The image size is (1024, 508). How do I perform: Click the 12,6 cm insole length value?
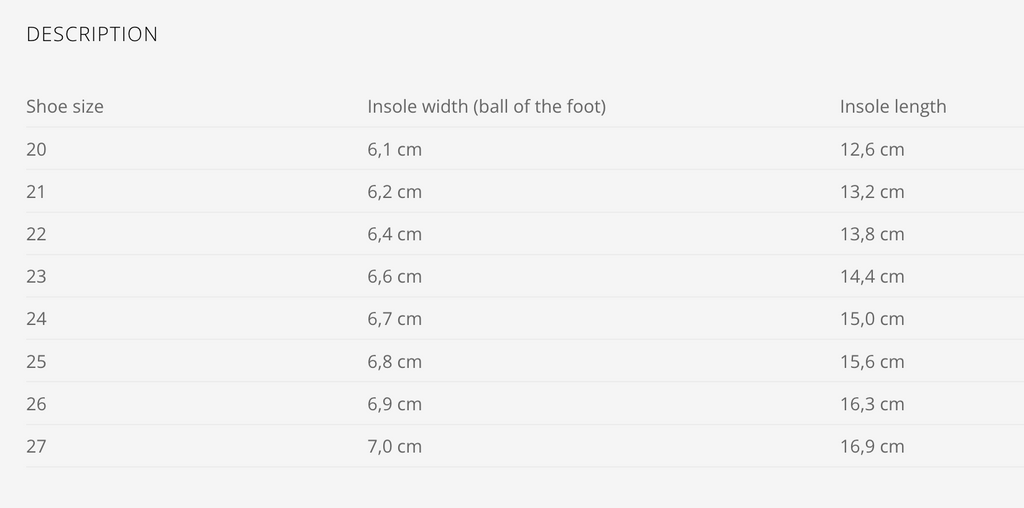pos(871,149)
